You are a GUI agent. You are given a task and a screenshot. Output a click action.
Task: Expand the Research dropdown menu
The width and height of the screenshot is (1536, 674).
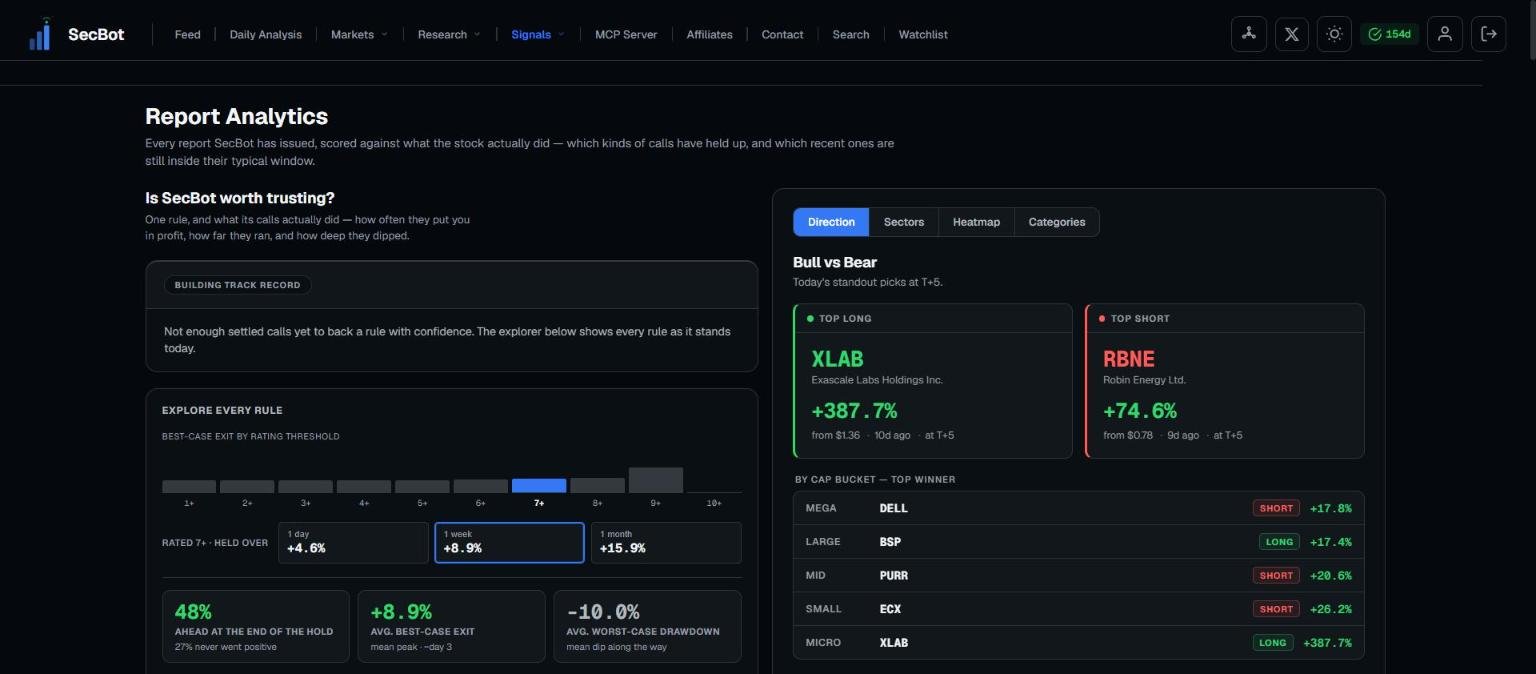(x=449, y=34)
